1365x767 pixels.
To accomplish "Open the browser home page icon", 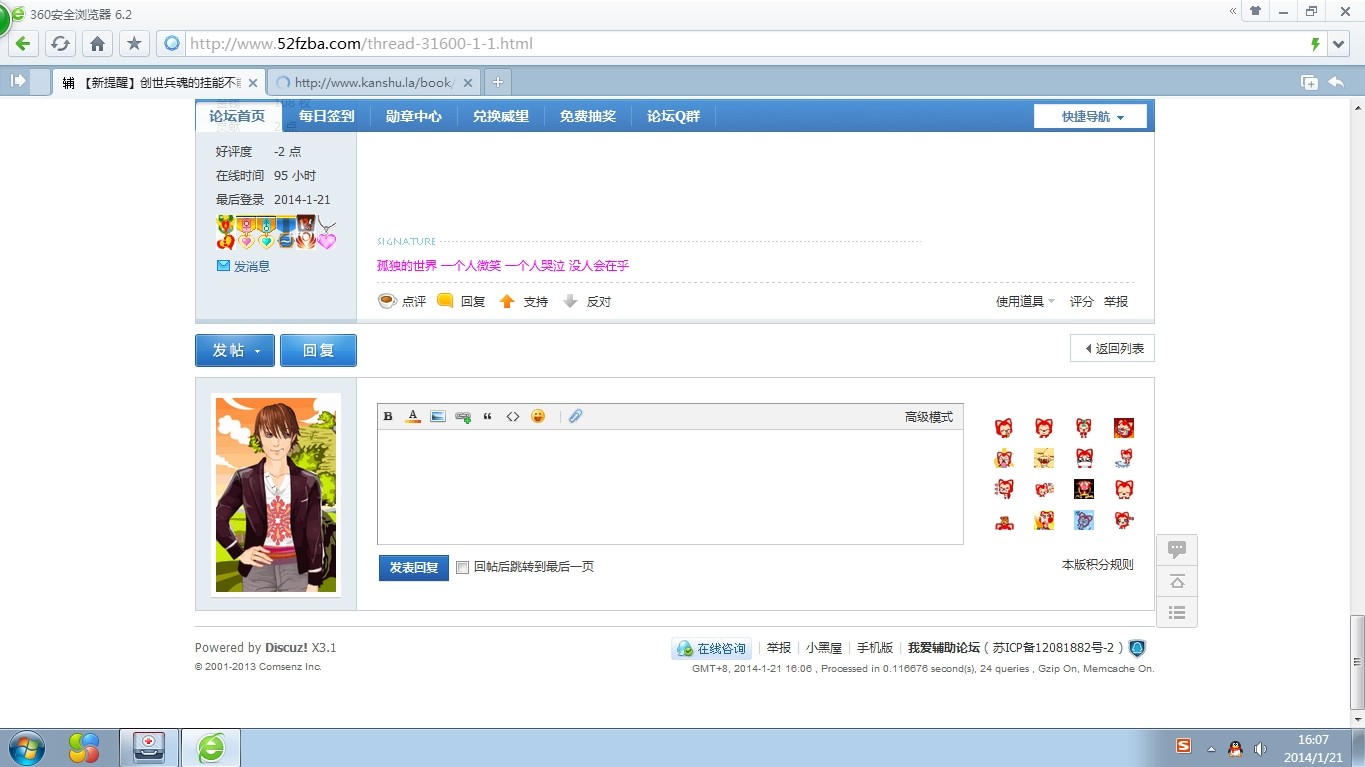I will [x=97, y=44].
